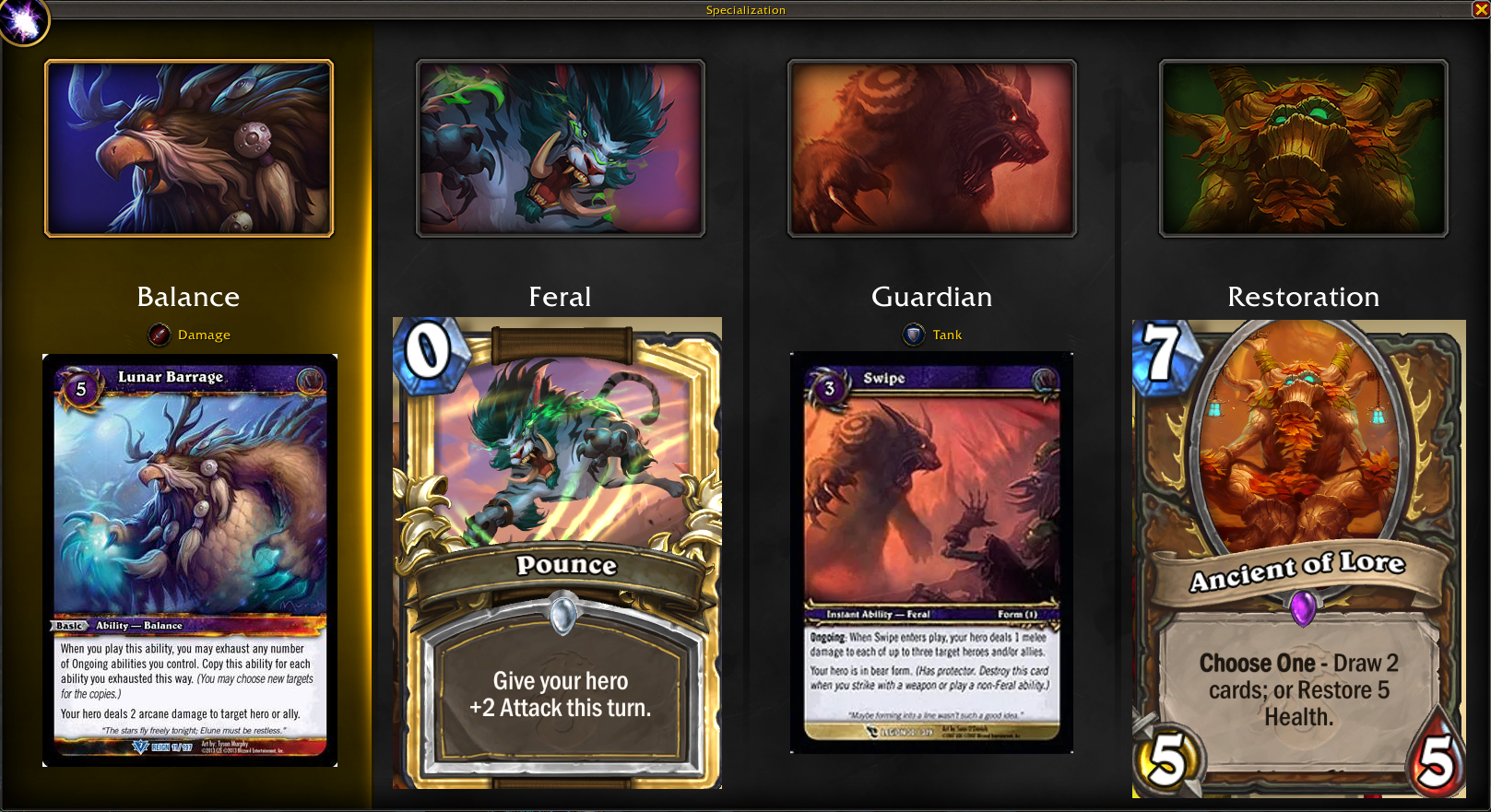Image resolution: width=1491 pixels, height=812 pixels.
Task: Click the Feral specialization title
Action: tap(560, 297)
